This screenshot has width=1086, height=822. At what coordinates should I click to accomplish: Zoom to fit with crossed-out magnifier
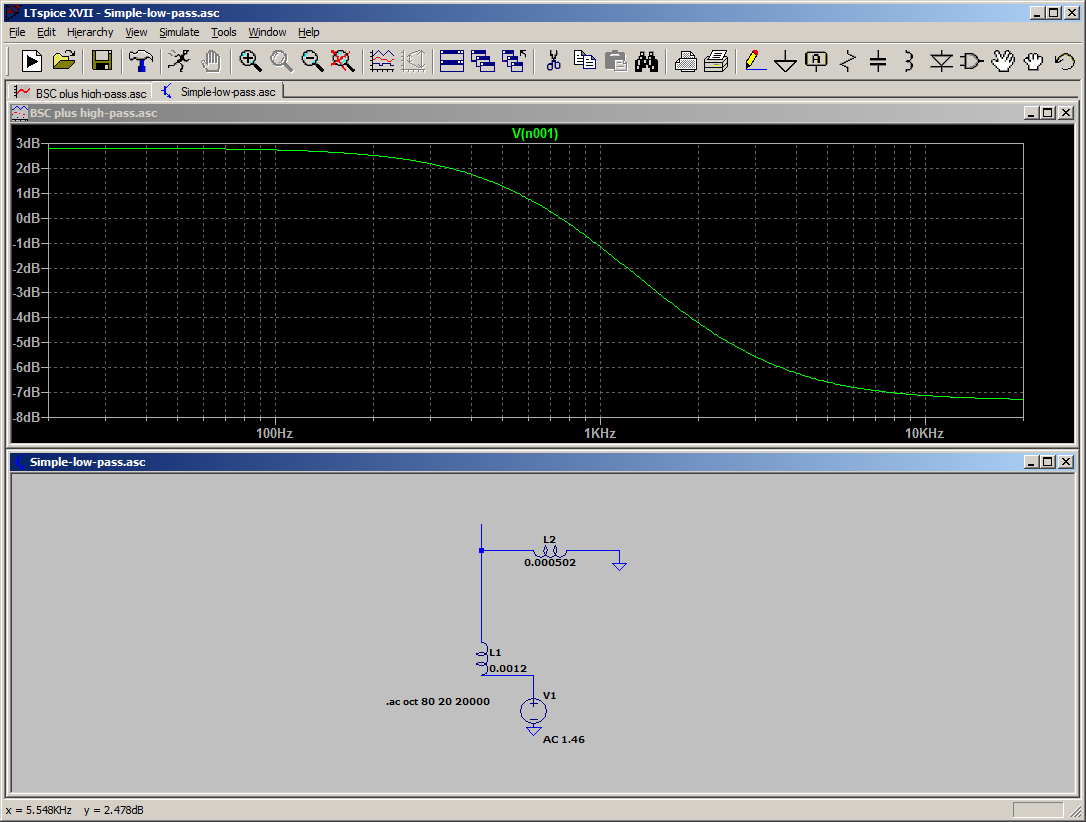tap(343, 62)
